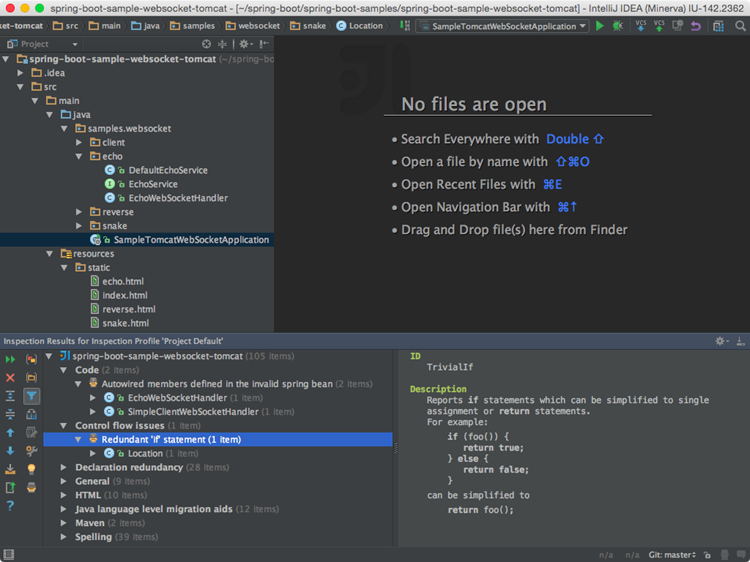750x562 pixels.
Task: Click the Apply quick fix lightbulb icon
Action: pyautogui.click(x=31, y=469)
